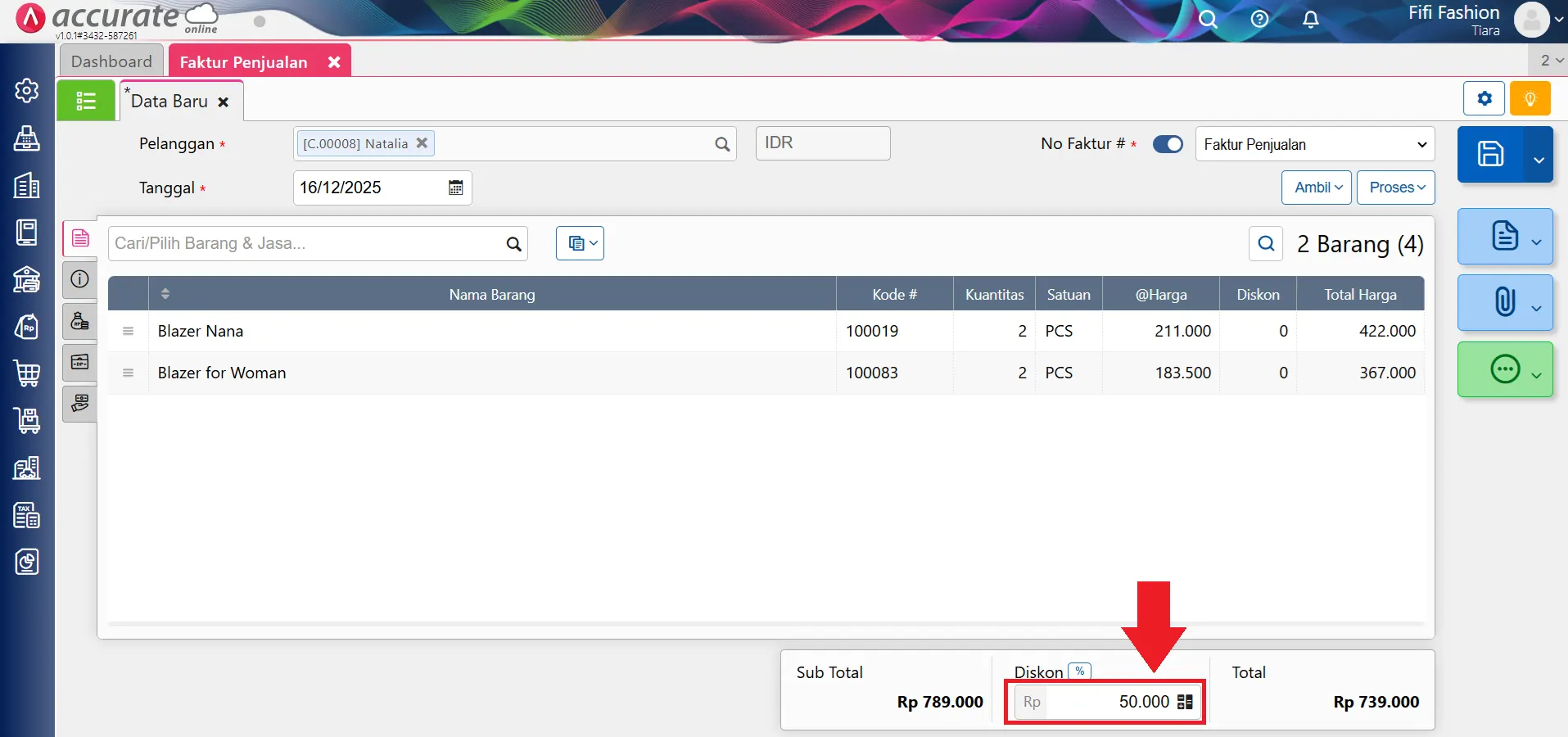This screenshot has width=1568, height=737.
Task: Click the shopping cart sidebar icon
Action: click(x=27, y=373)
